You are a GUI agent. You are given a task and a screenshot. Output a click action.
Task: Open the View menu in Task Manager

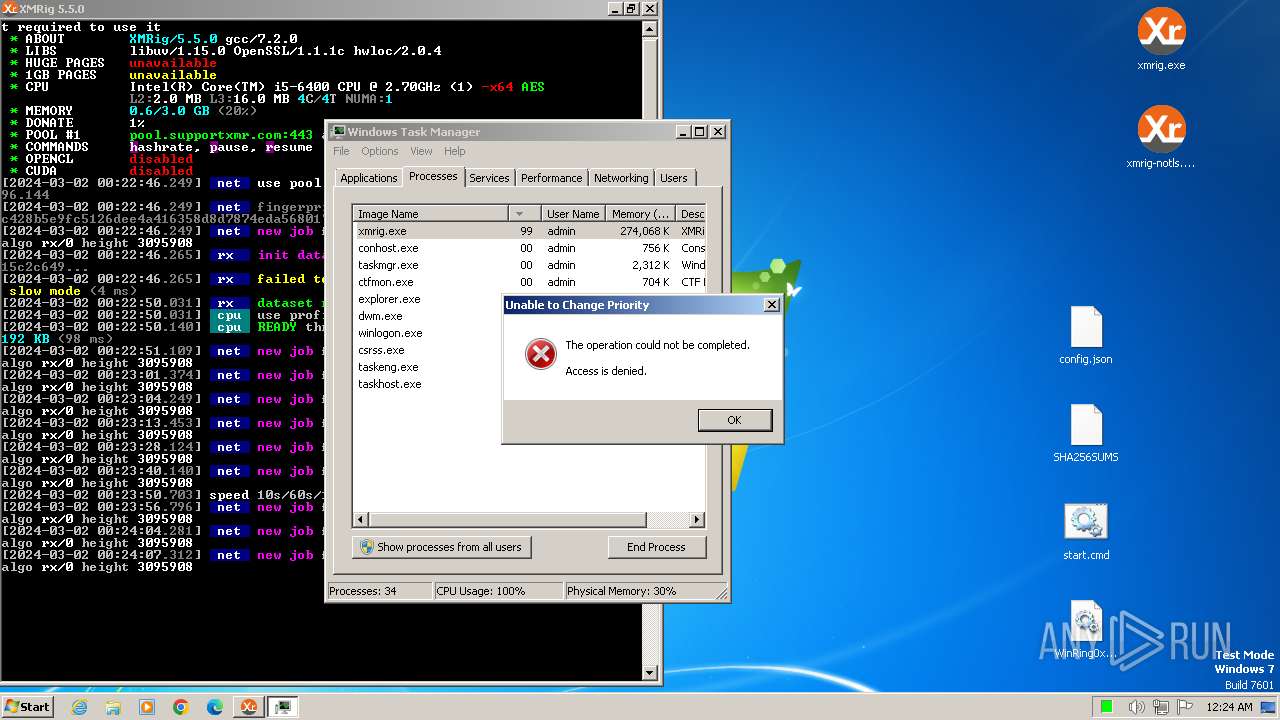point(421,151)
